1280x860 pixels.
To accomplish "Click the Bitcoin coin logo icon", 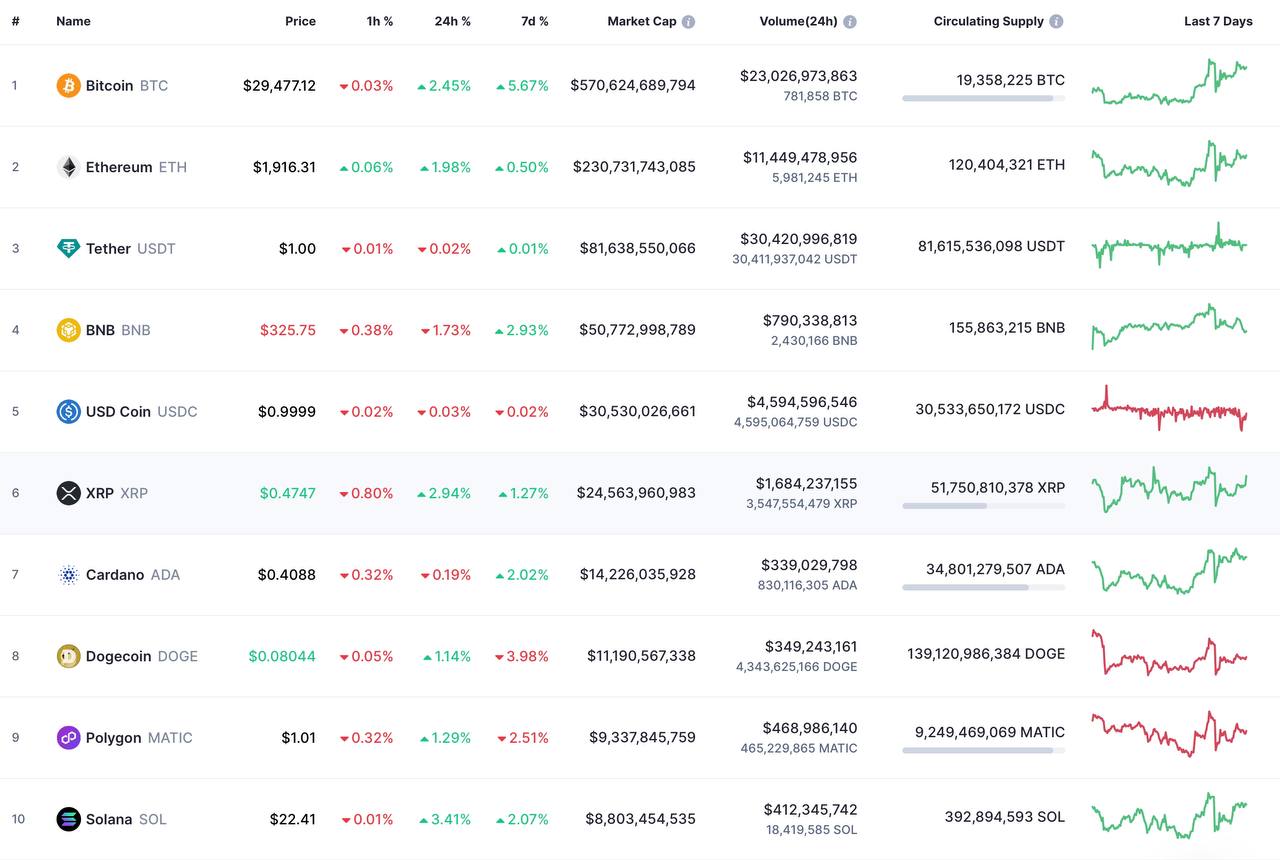I will (68, 86).
